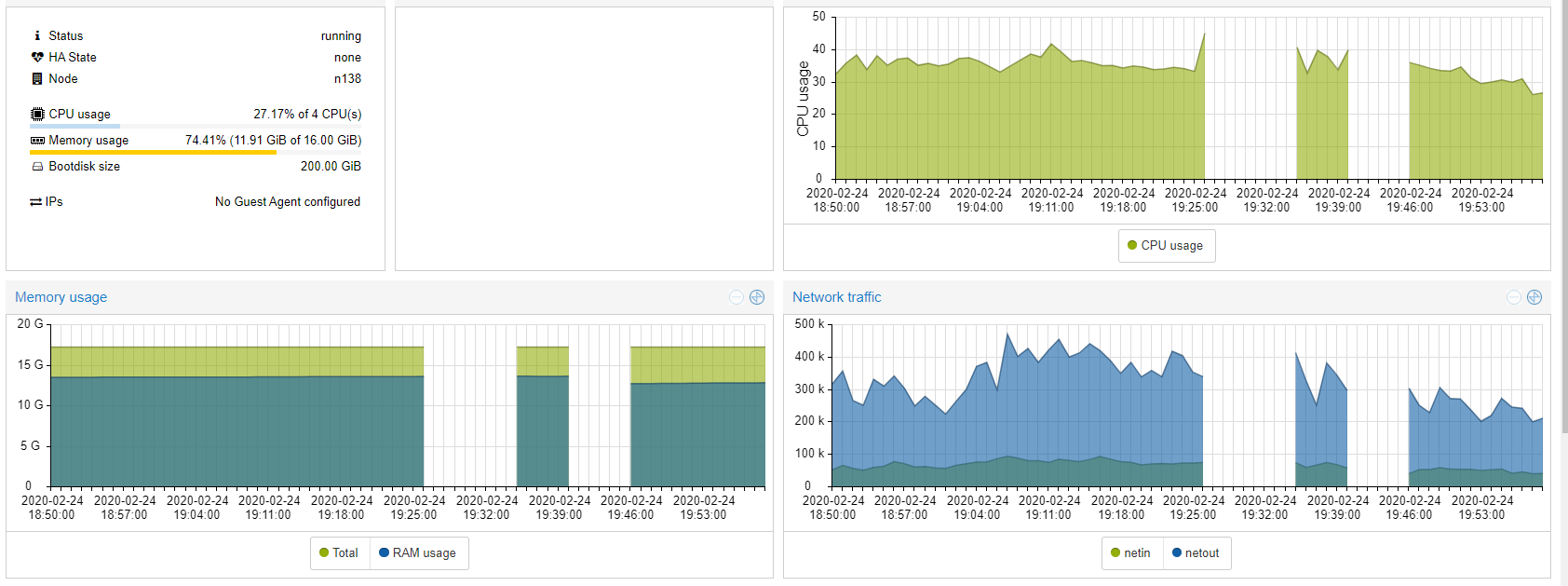
Task: Click the Status info icon
Action: [37, 36]
